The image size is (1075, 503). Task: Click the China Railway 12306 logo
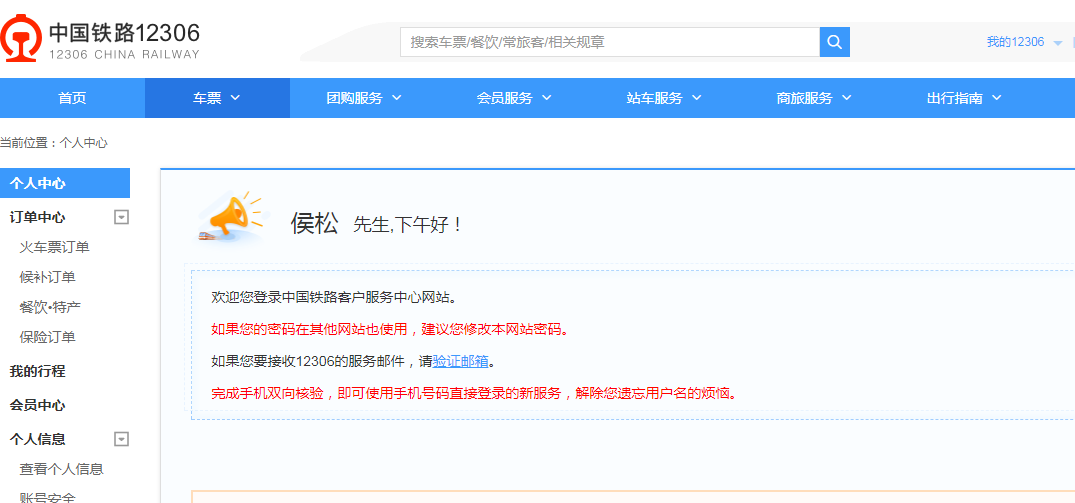[100, 40]
